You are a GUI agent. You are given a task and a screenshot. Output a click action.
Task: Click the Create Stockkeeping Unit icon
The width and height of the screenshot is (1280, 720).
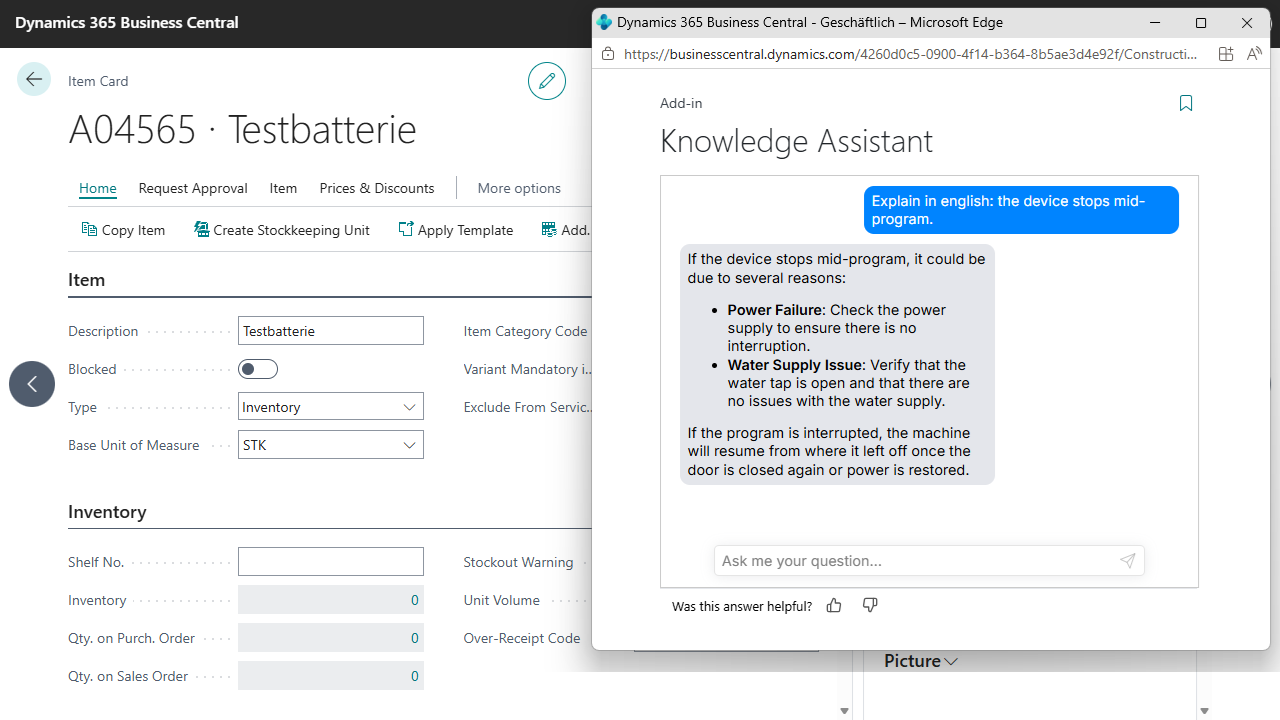tap(201, 229)
